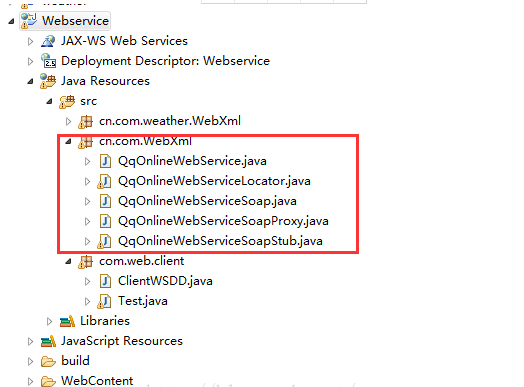Click the cn.com.WebXml package icon
This screenshot has height=387, width=524.
point(86,142)
